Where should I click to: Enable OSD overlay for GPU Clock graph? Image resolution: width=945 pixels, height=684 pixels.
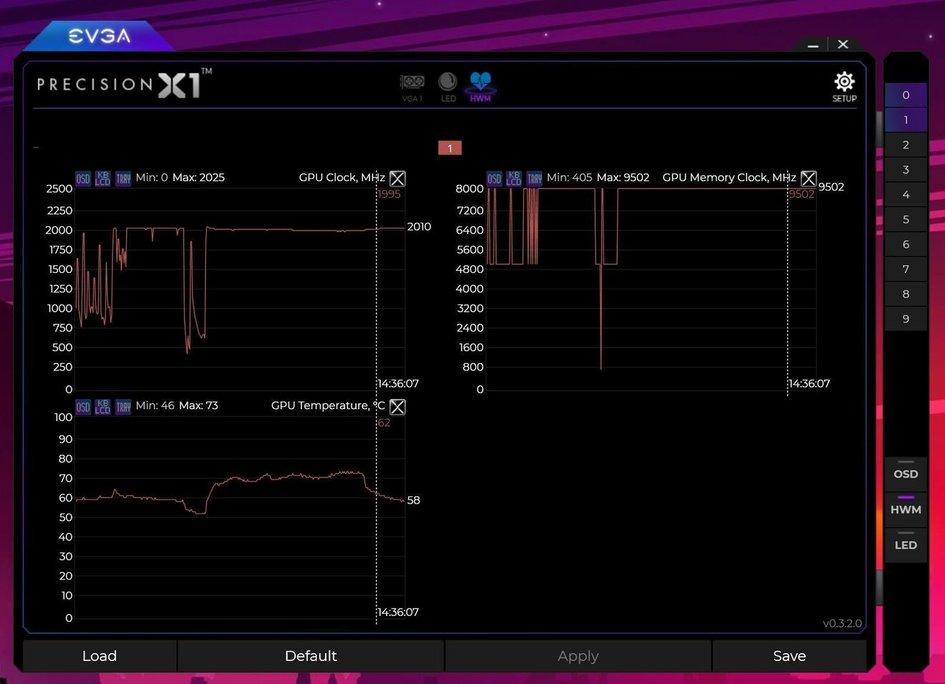pyautogui.click(x=83, y=177)
